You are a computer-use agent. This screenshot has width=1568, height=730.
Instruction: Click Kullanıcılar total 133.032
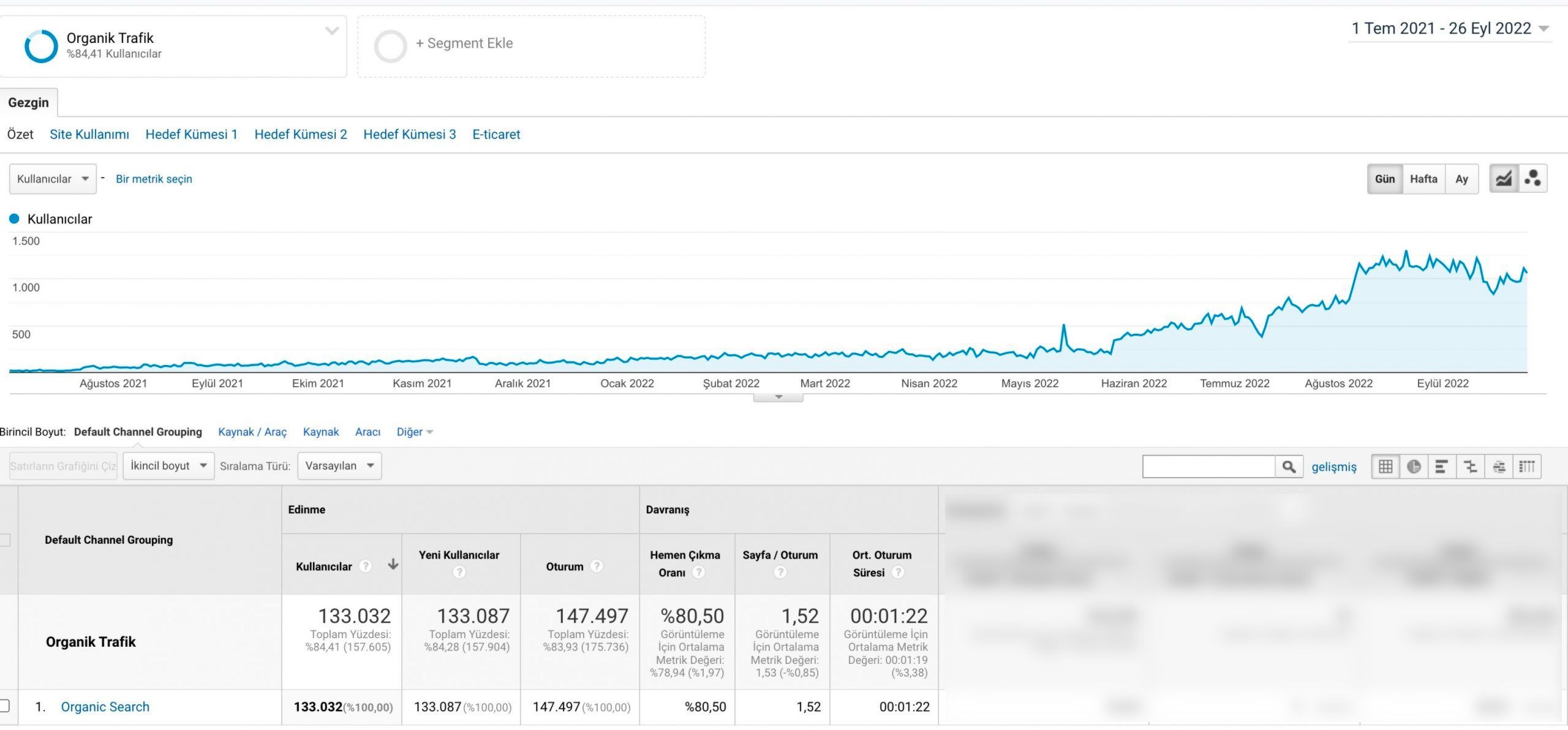coord(354,615)
